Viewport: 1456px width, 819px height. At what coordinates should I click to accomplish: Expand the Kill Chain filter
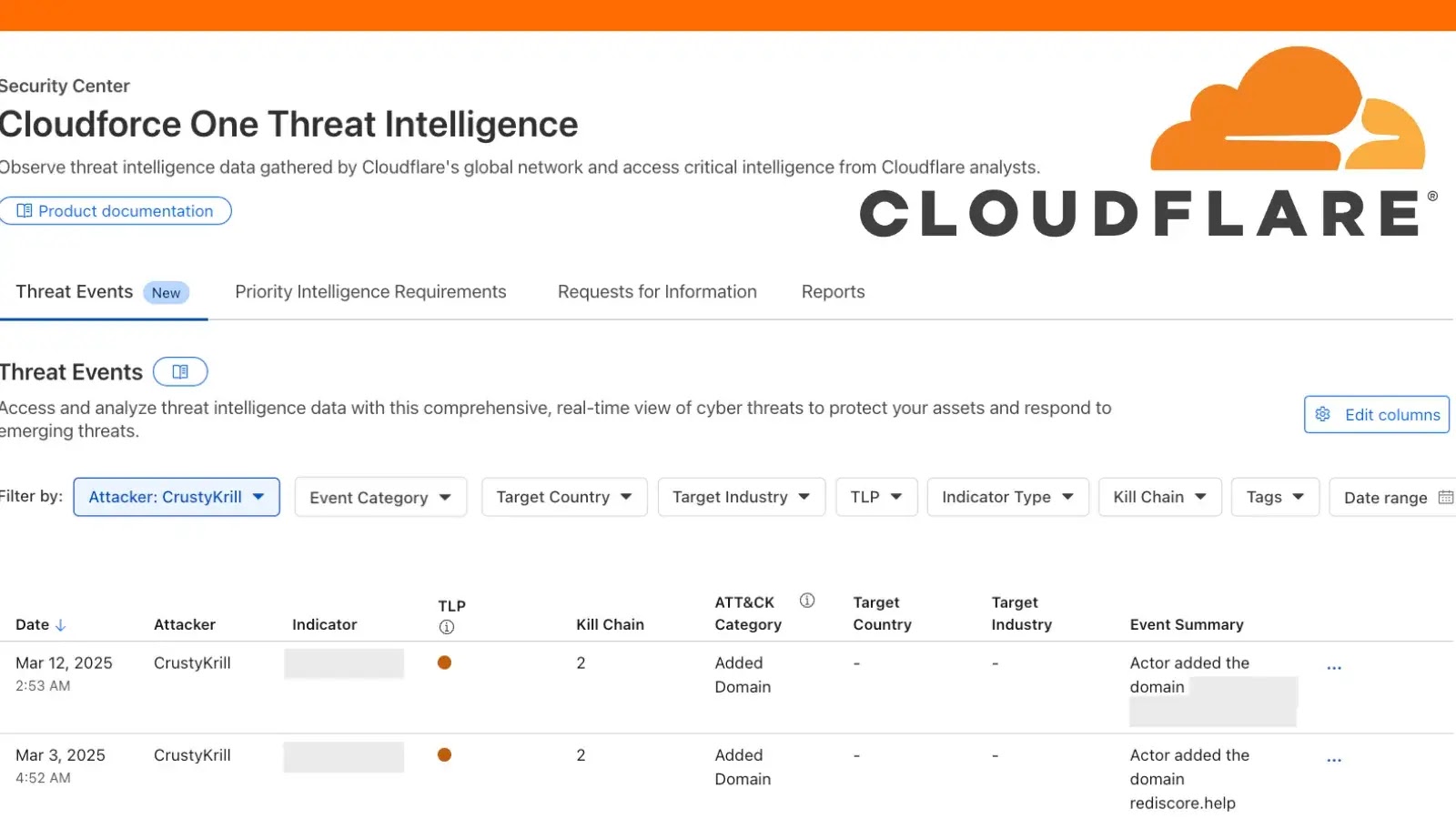tap(1159, 497)
